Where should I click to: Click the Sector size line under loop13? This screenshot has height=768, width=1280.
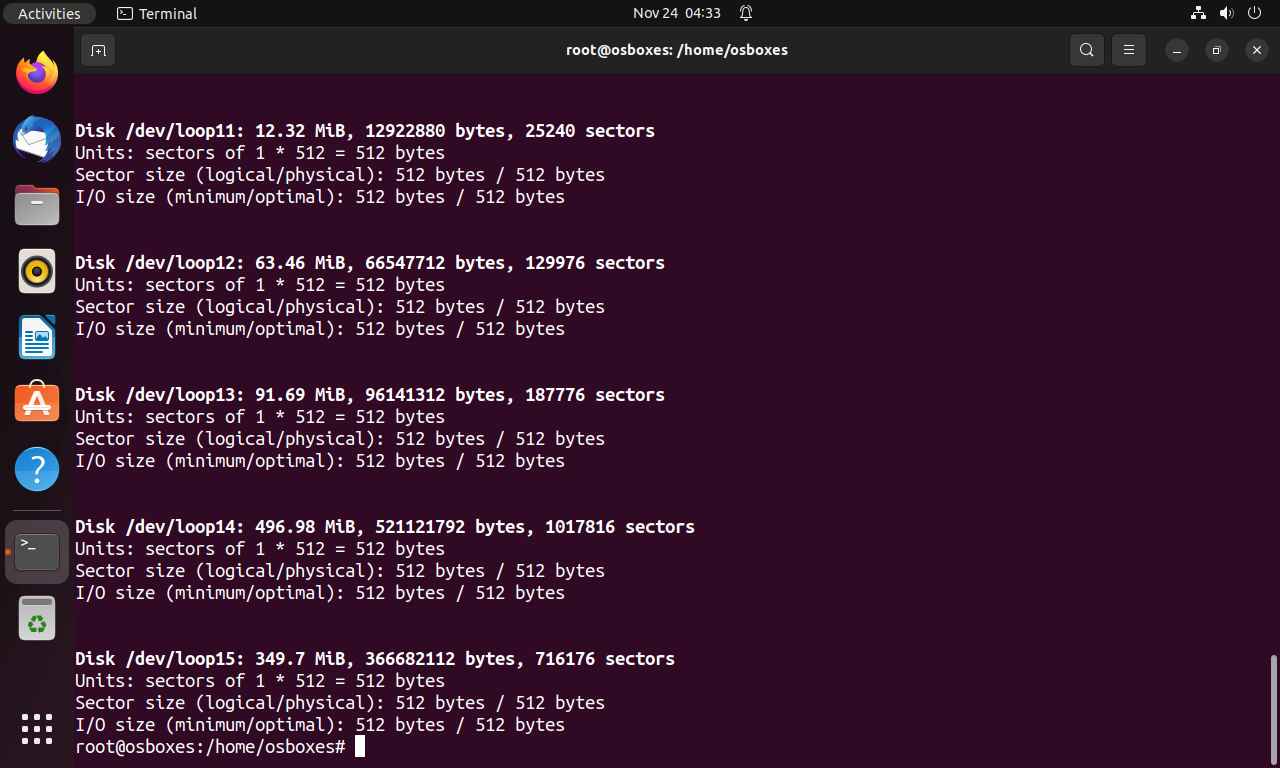click(340, 439)
